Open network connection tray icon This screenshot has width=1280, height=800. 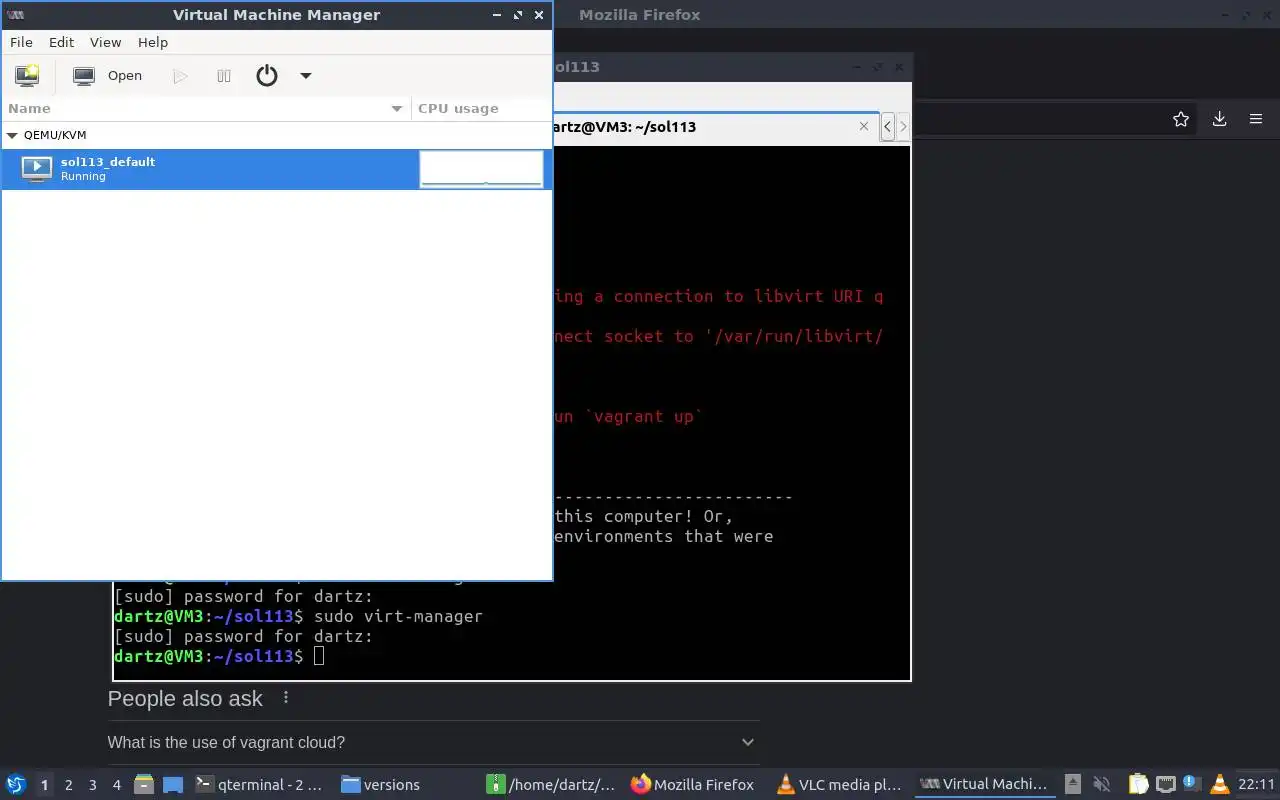click(1165, 784)
